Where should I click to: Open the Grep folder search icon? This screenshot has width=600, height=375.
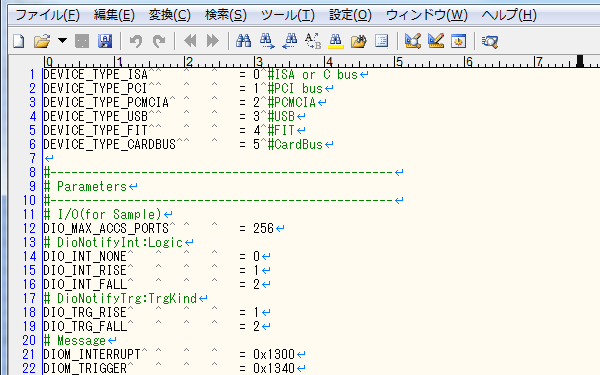pyautogui.click(x=359, y=41)
